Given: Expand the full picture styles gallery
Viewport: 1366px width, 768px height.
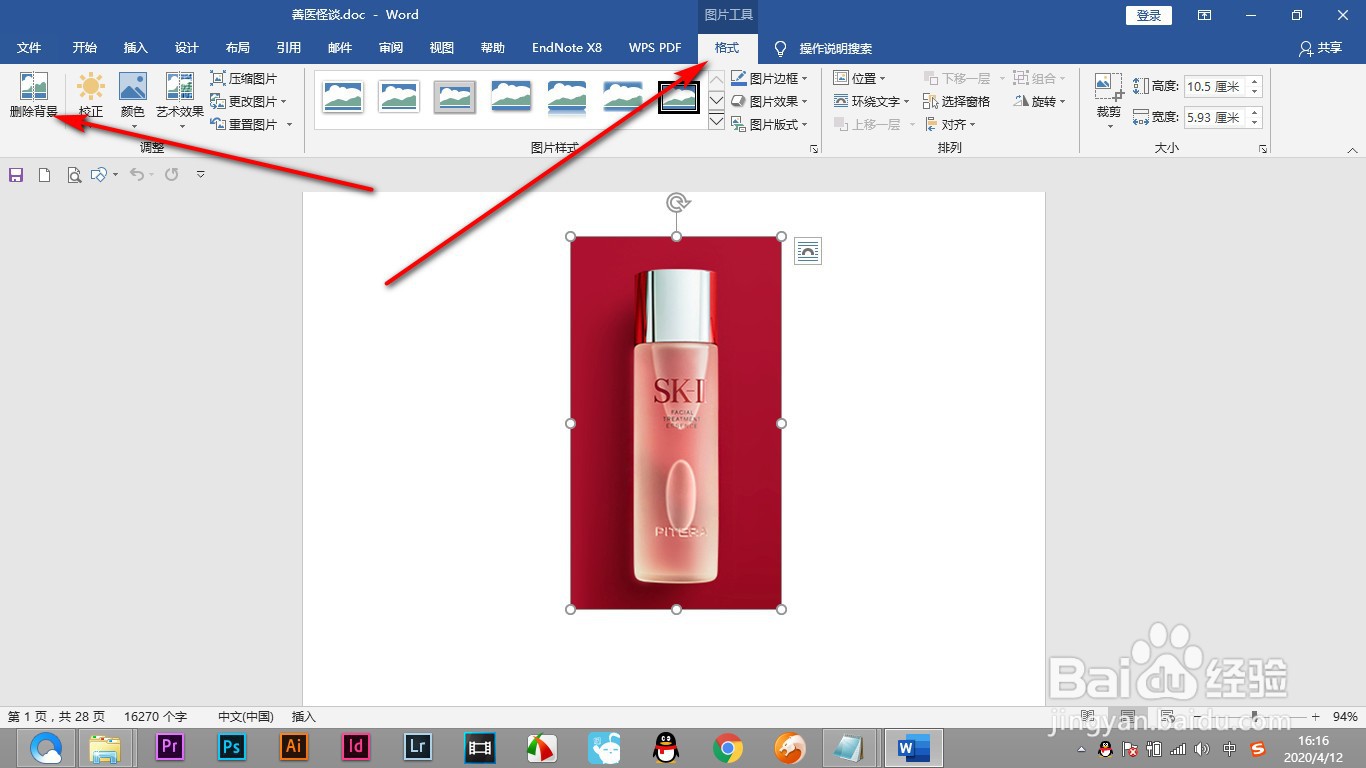Looking at the screenshot, I should pyautogui.click(x=716, y=122).
